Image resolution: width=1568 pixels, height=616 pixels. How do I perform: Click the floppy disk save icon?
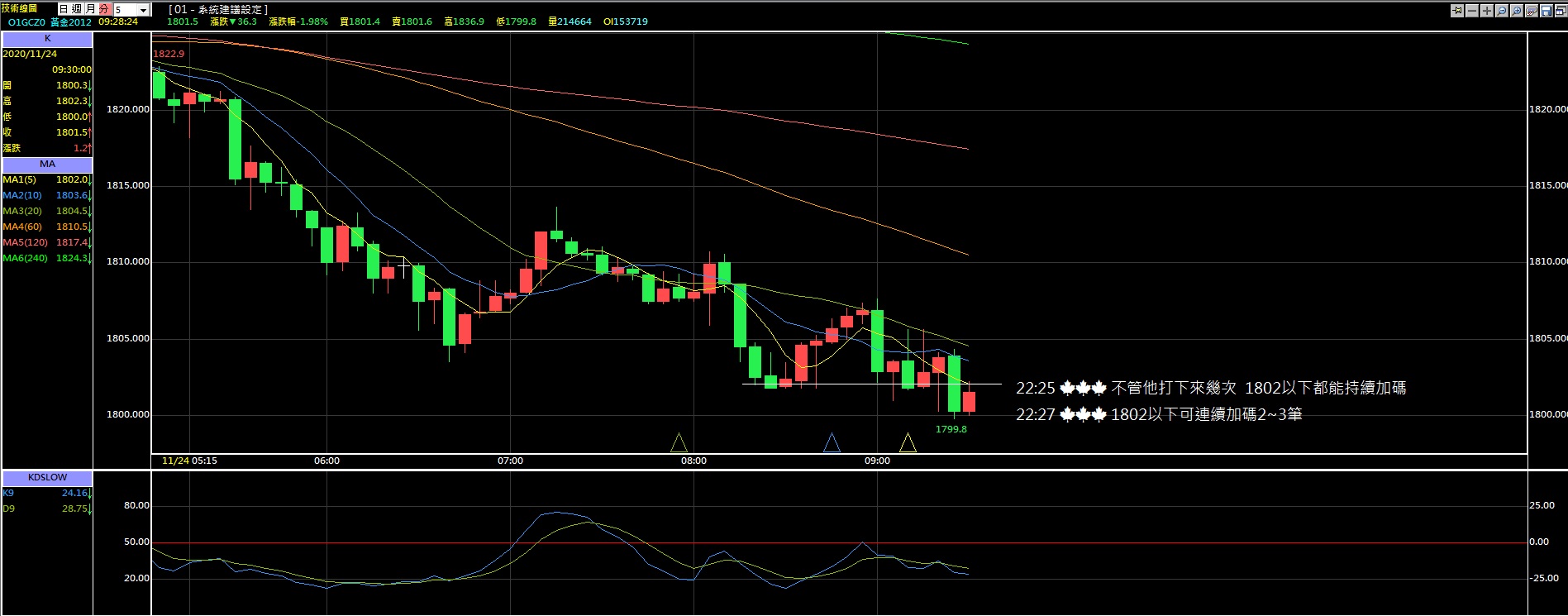(x=1547, y=11)
